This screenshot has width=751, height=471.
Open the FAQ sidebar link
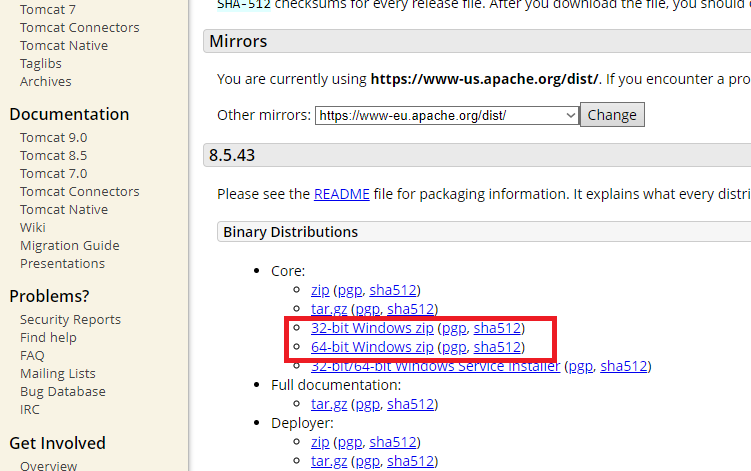(x=32, y=356)
